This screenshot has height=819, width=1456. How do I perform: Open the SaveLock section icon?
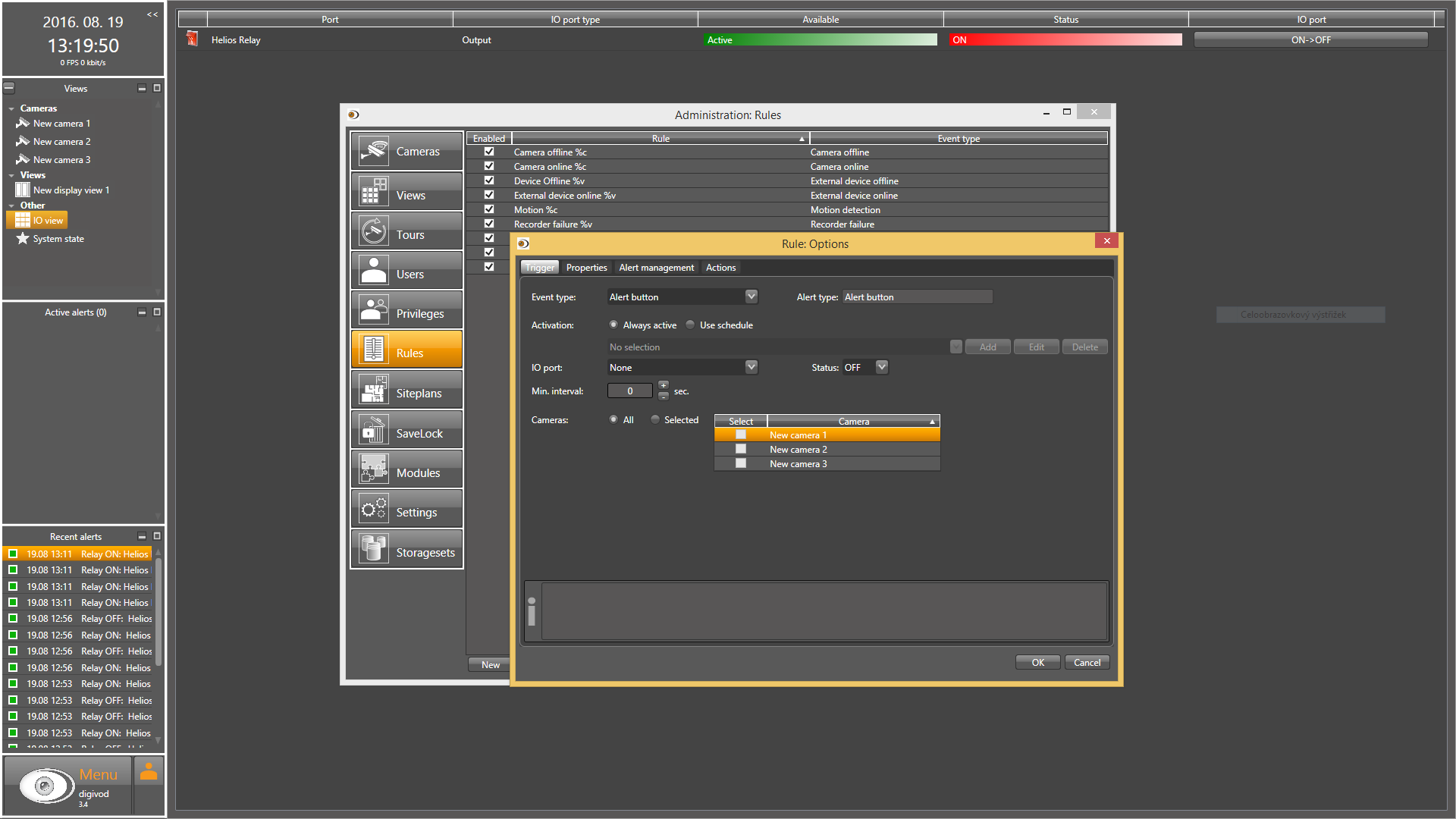pos(374,430)
